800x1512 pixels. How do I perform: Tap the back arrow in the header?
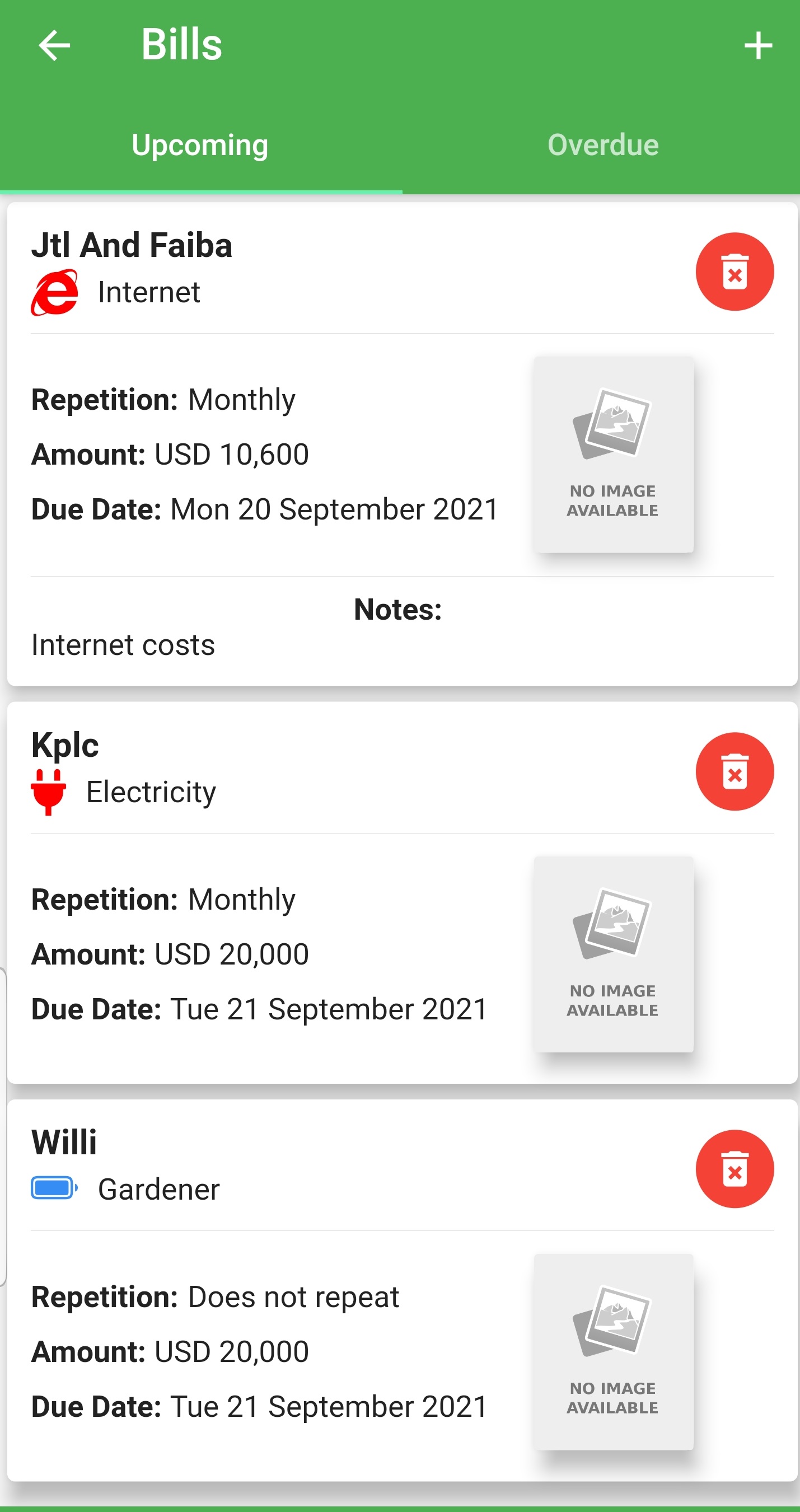pyautogui.click(x=54, y=45)
